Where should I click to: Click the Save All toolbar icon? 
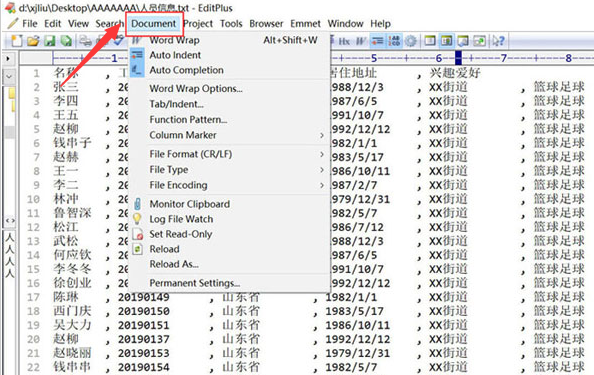pos(66,41)
